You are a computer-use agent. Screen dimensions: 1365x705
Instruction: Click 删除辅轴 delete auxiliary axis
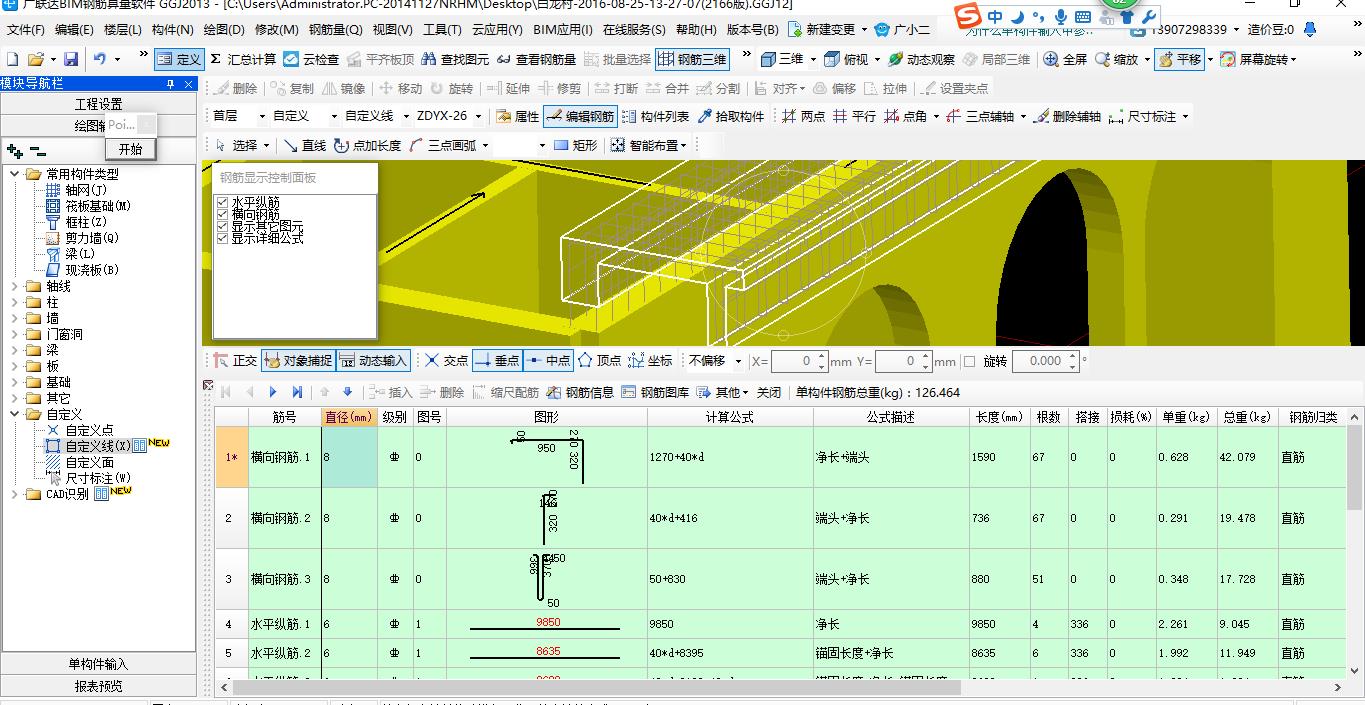(x=1066, y=116)
